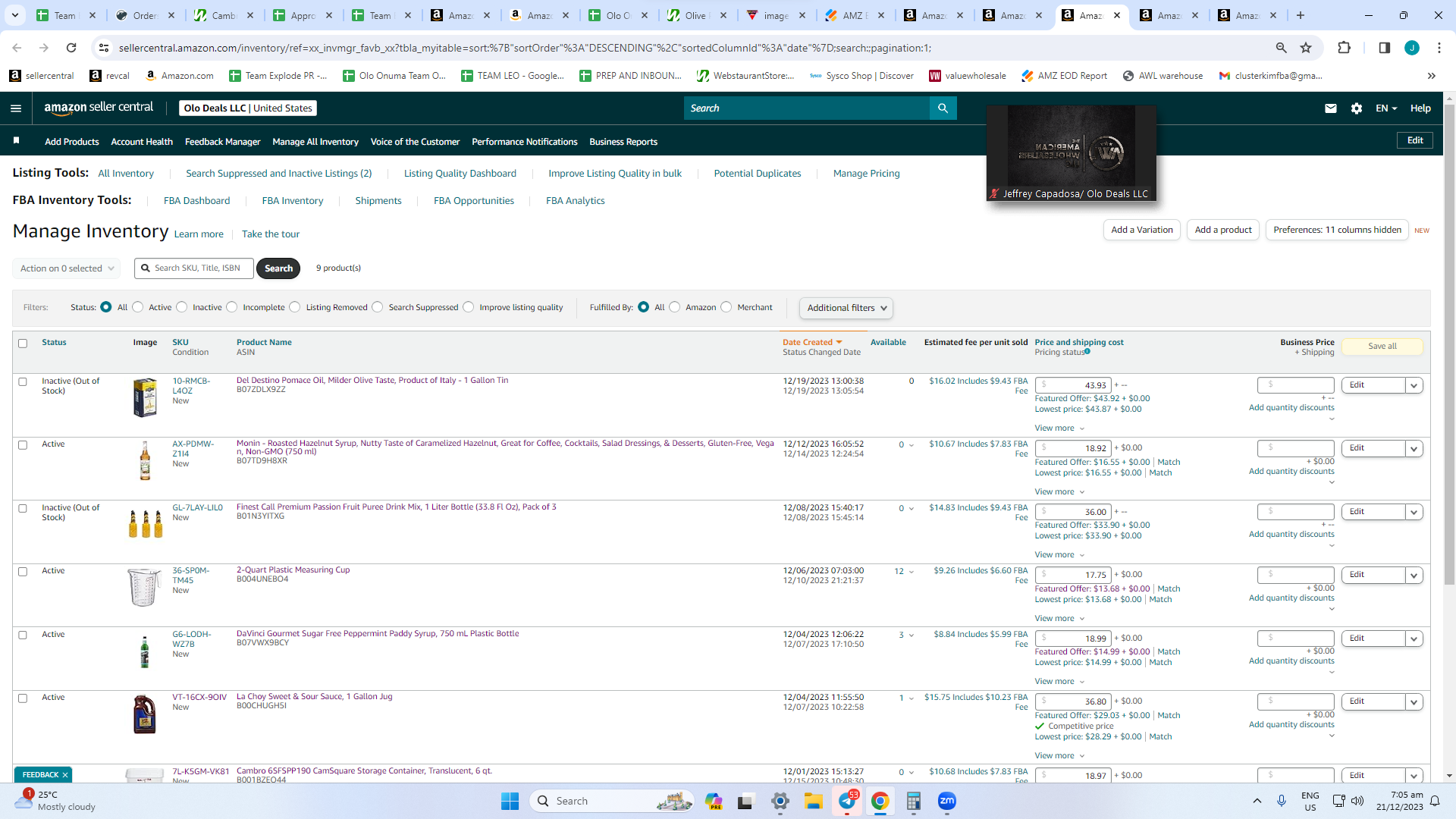The height and width of the screenshot is (819, 1456).
Task: Click the zoom magnifier icon in address bar
Action: tap(1281, 48)
